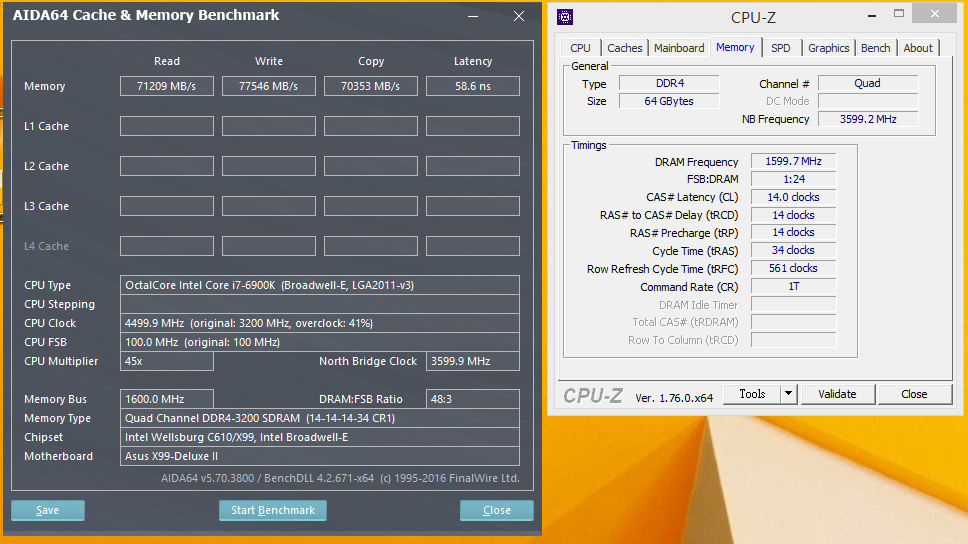Screen dimensions: 968x544
Task: Click FSB:DRAM value 1:24
Action: tap(793, 179)
